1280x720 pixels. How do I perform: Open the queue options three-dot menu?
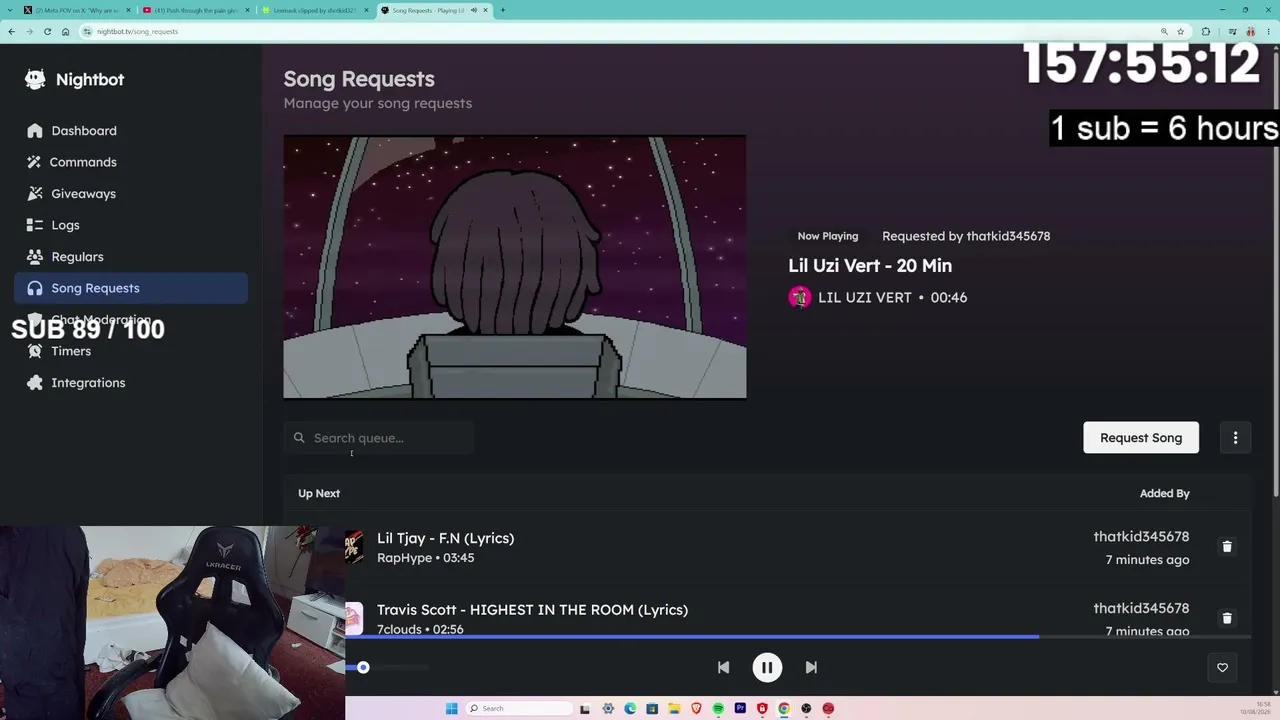pyautogui.click(x=1235, y=438)
